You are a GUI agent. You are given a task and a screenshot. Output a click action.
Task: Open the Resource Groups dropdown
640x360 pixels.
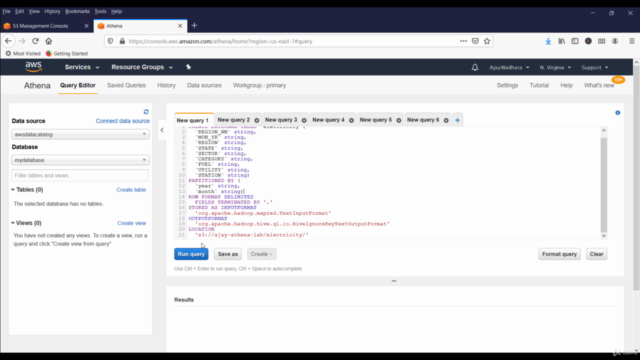tap(142, 67)
